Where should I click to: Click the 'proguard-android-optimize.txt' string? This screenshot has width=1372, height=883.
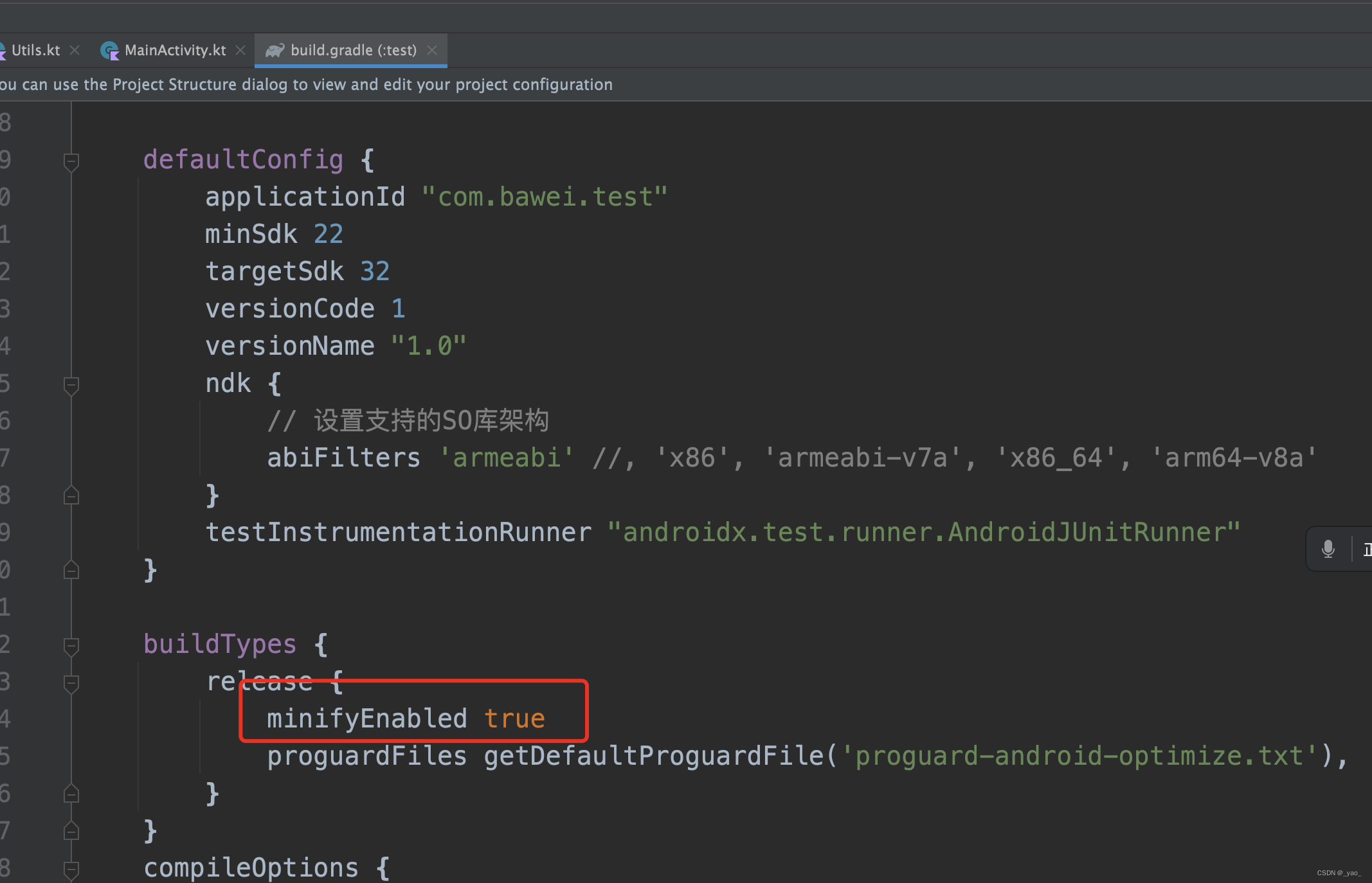(1080, 756)
